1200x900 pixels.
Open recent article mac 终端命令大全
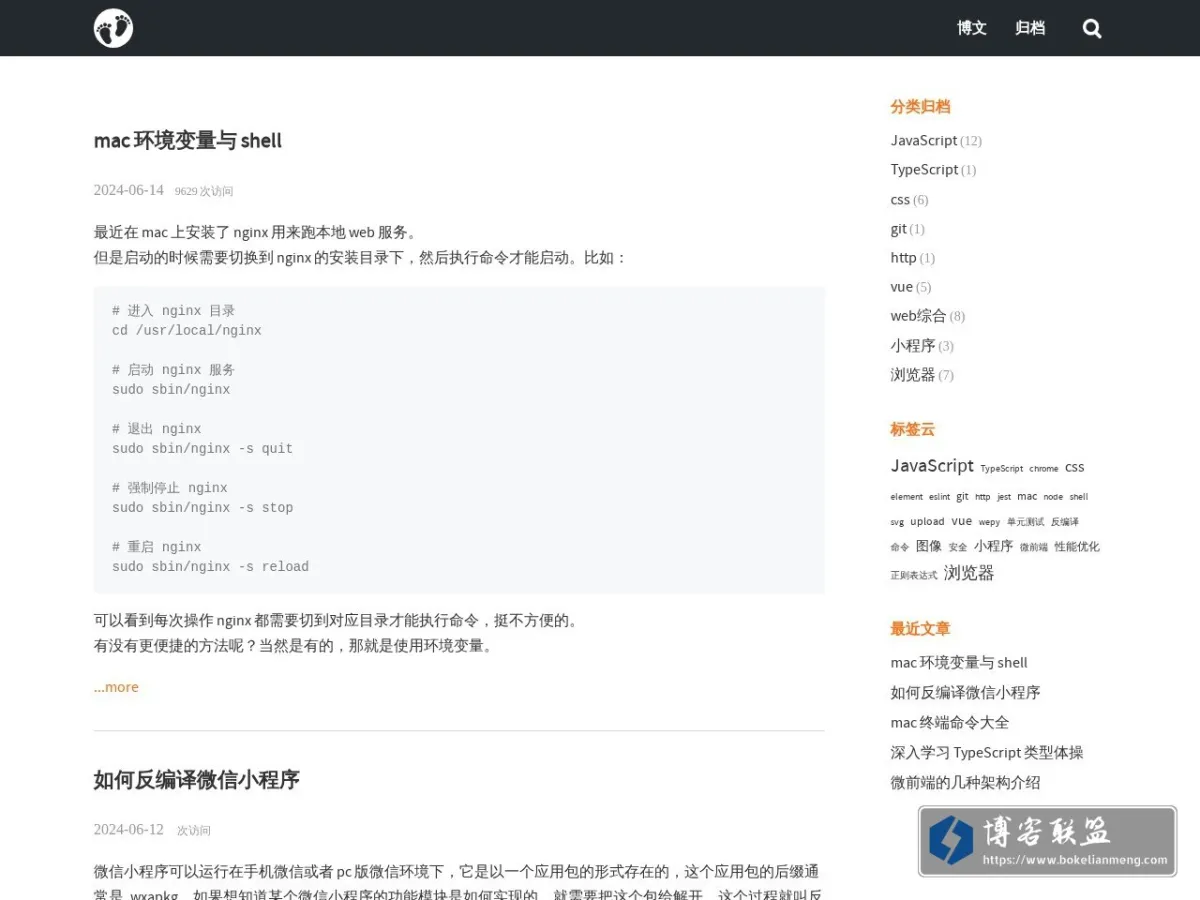tap(950, 723)
